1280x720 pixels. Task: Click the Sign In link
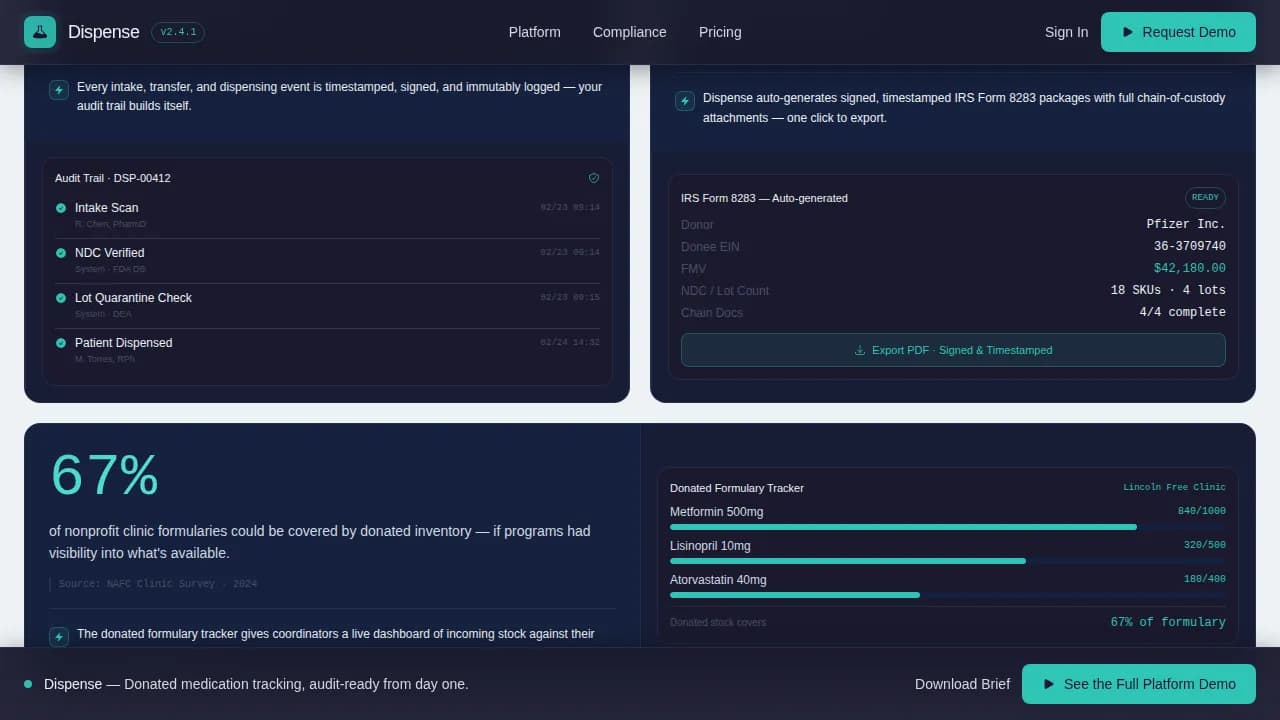(x=1066, y=32)
